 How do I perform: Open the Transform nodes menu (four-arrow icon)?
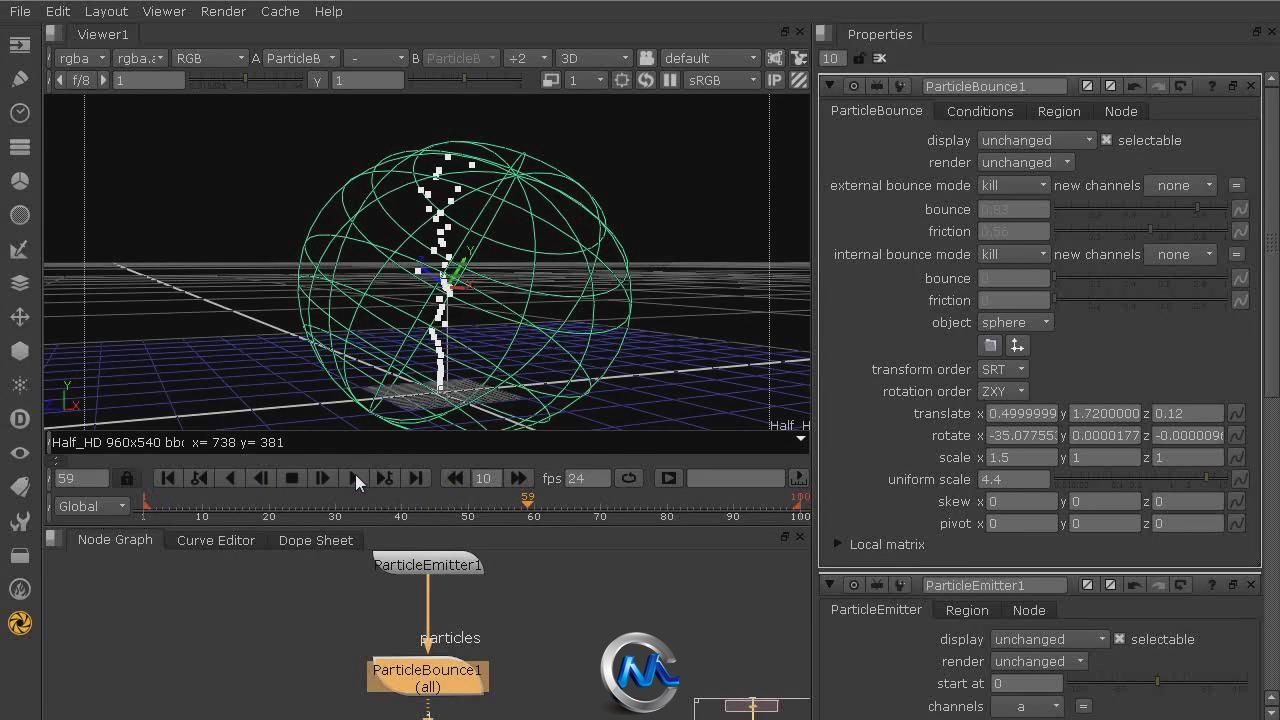tap(20, 317)
